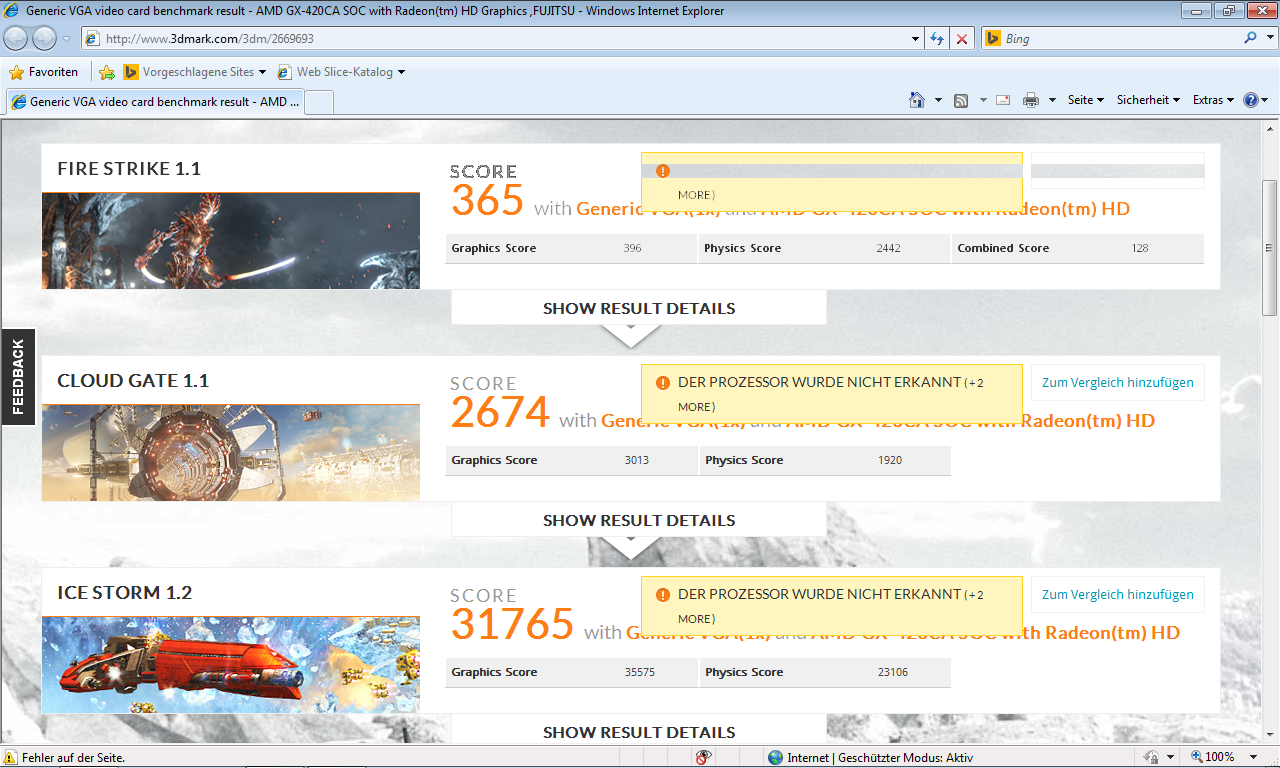Viewport: 1280px width, 768px height.
Task: Expand the Home button dropdown arrow
Action: pos(938,100)
